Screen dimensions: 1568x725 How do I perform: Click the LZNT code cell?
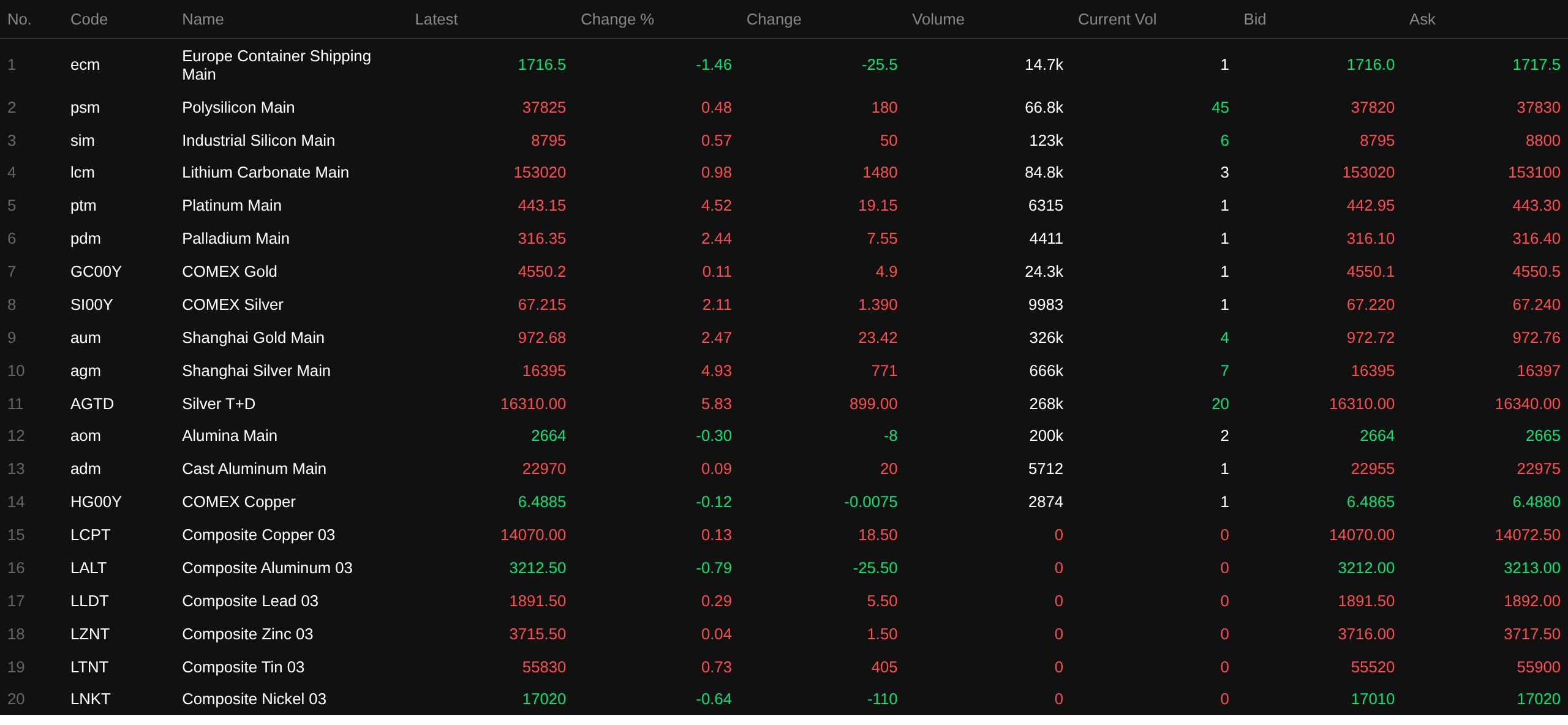pos(90,634)
